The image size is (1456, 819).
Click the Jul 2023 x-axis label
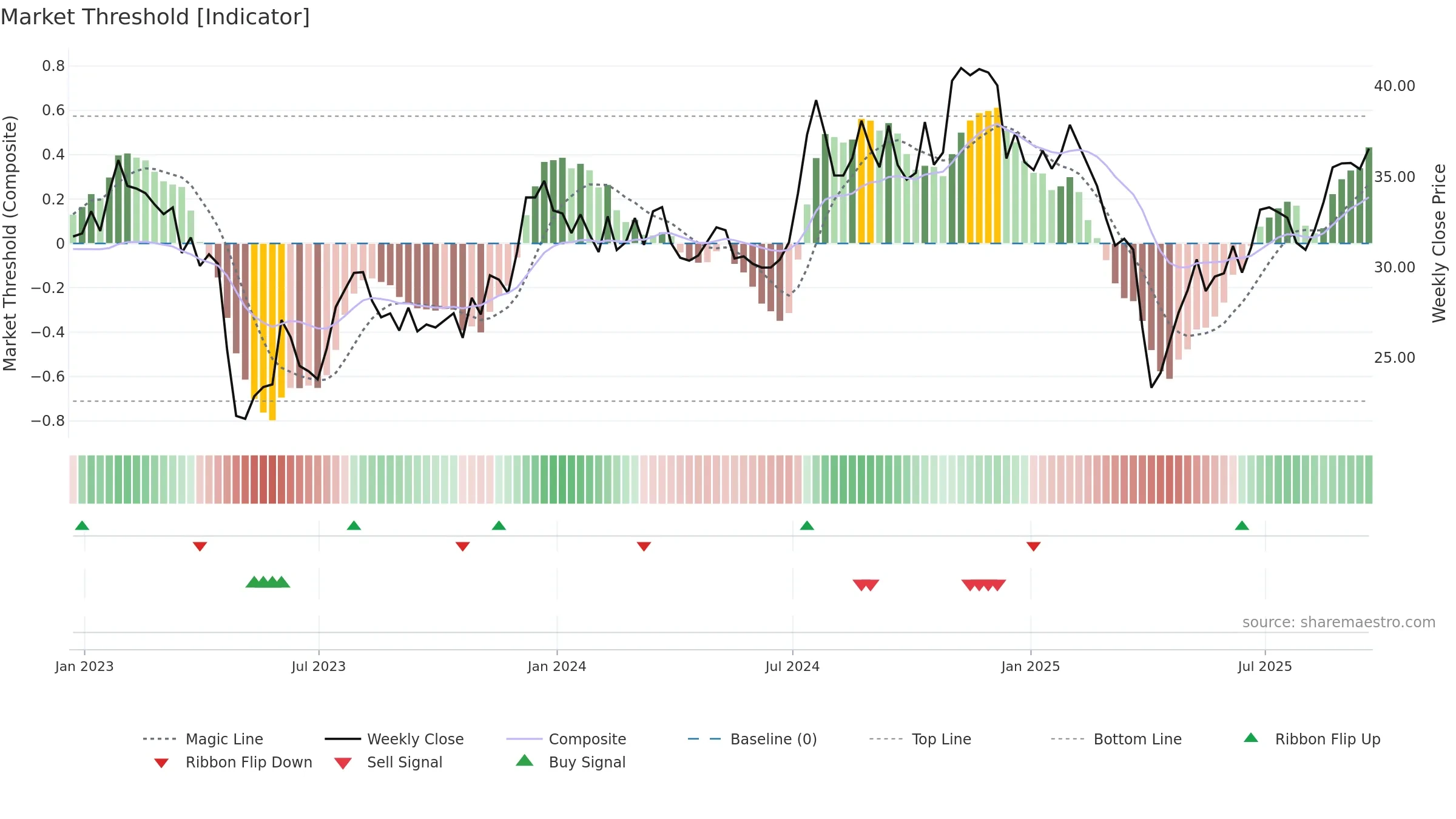(x=318, y=666)
